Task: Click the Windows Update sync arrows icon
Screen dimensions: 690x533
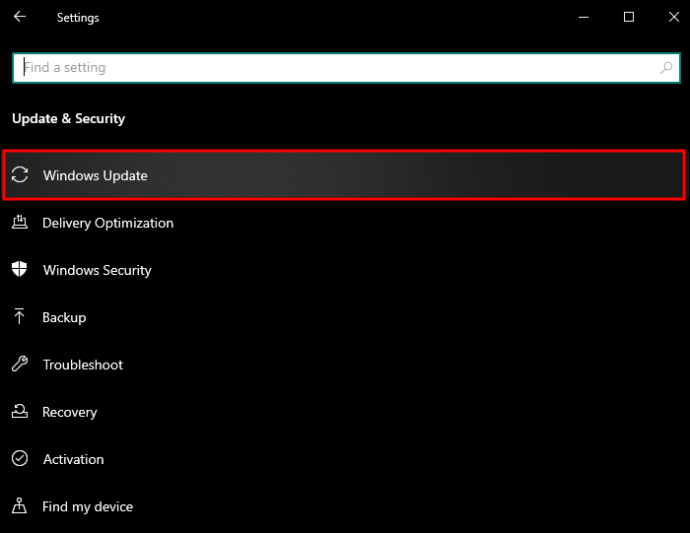Action: [x=20, y=176]
